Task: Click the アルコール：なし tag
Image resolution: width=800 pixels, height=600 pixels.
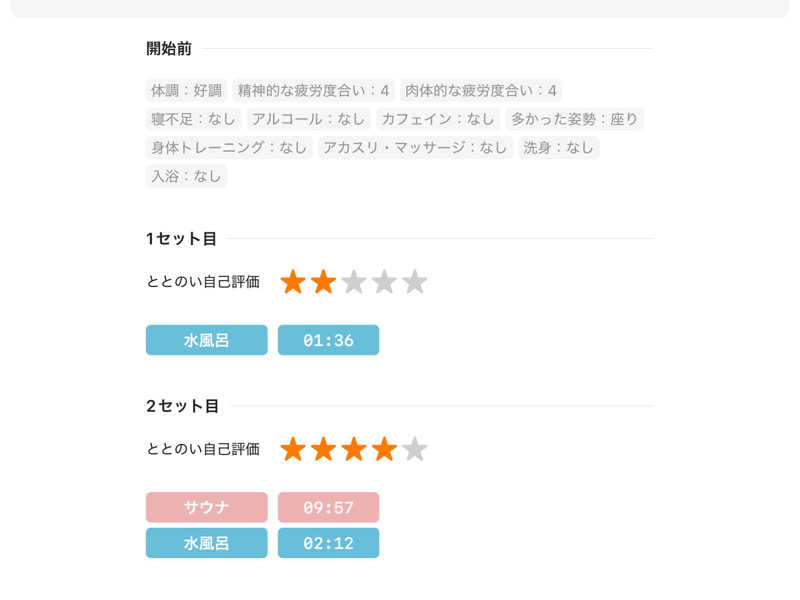Action: tap(308, 119)
